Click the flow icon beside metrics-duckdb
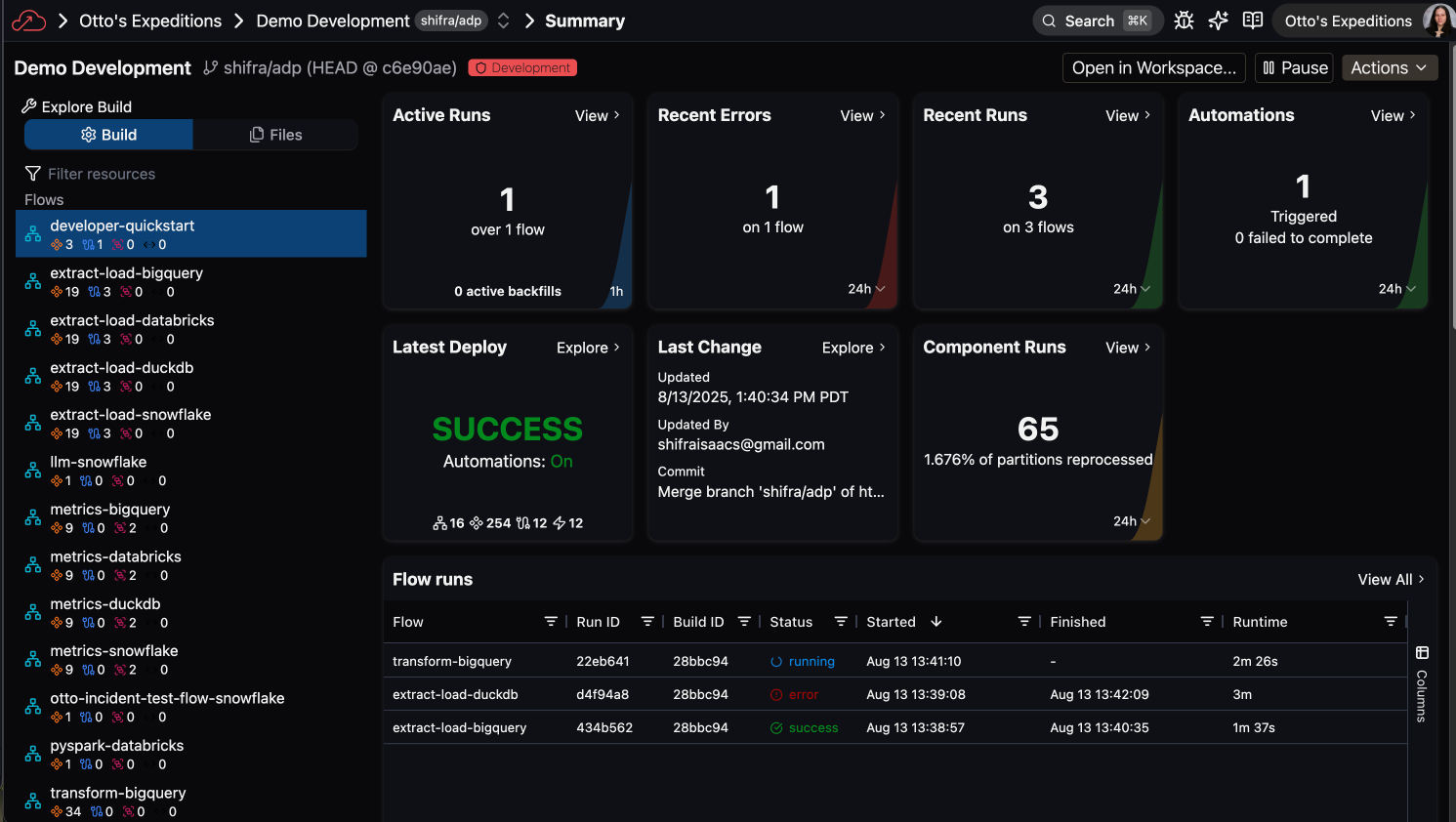Image resolution: width=1456 pixels, height=822 pixels. [33, 613]
